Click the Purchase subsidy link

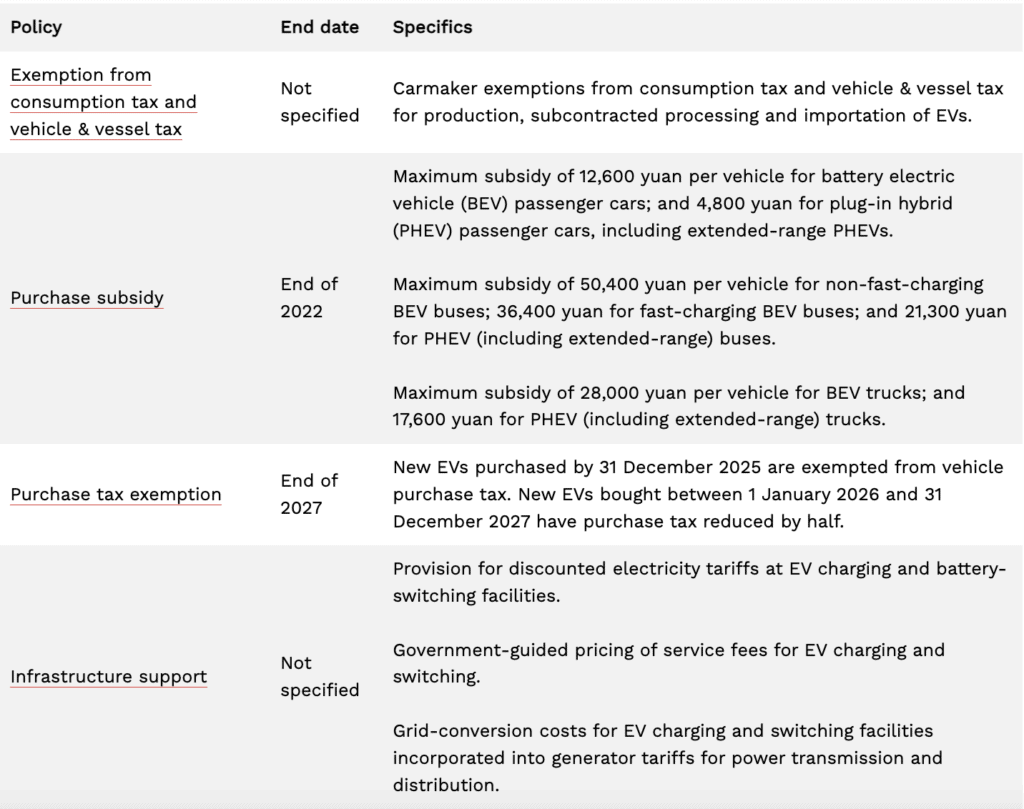(87, 298)
